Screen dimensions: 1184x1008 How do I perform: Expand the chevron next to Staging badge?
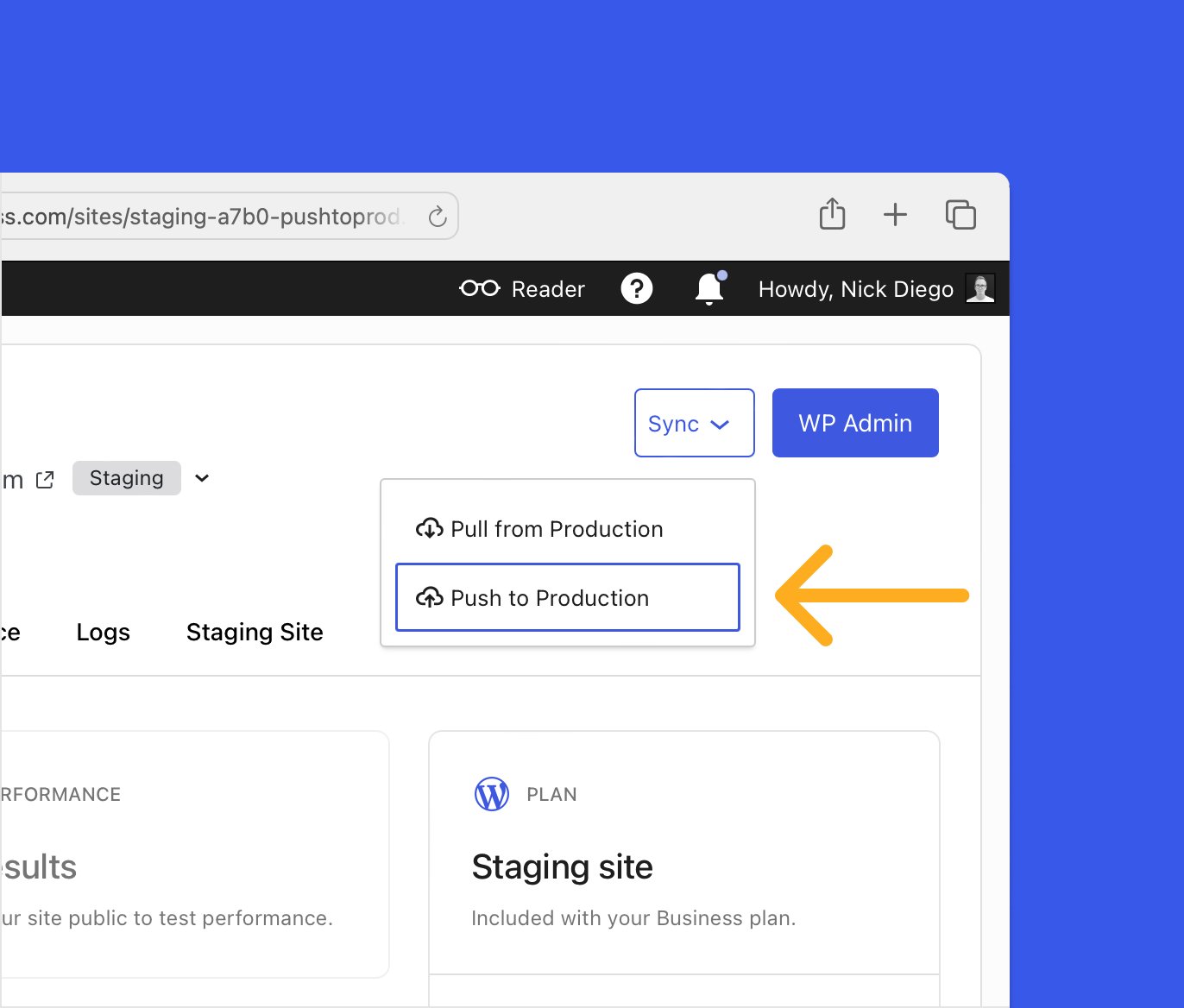click(202, 478)
